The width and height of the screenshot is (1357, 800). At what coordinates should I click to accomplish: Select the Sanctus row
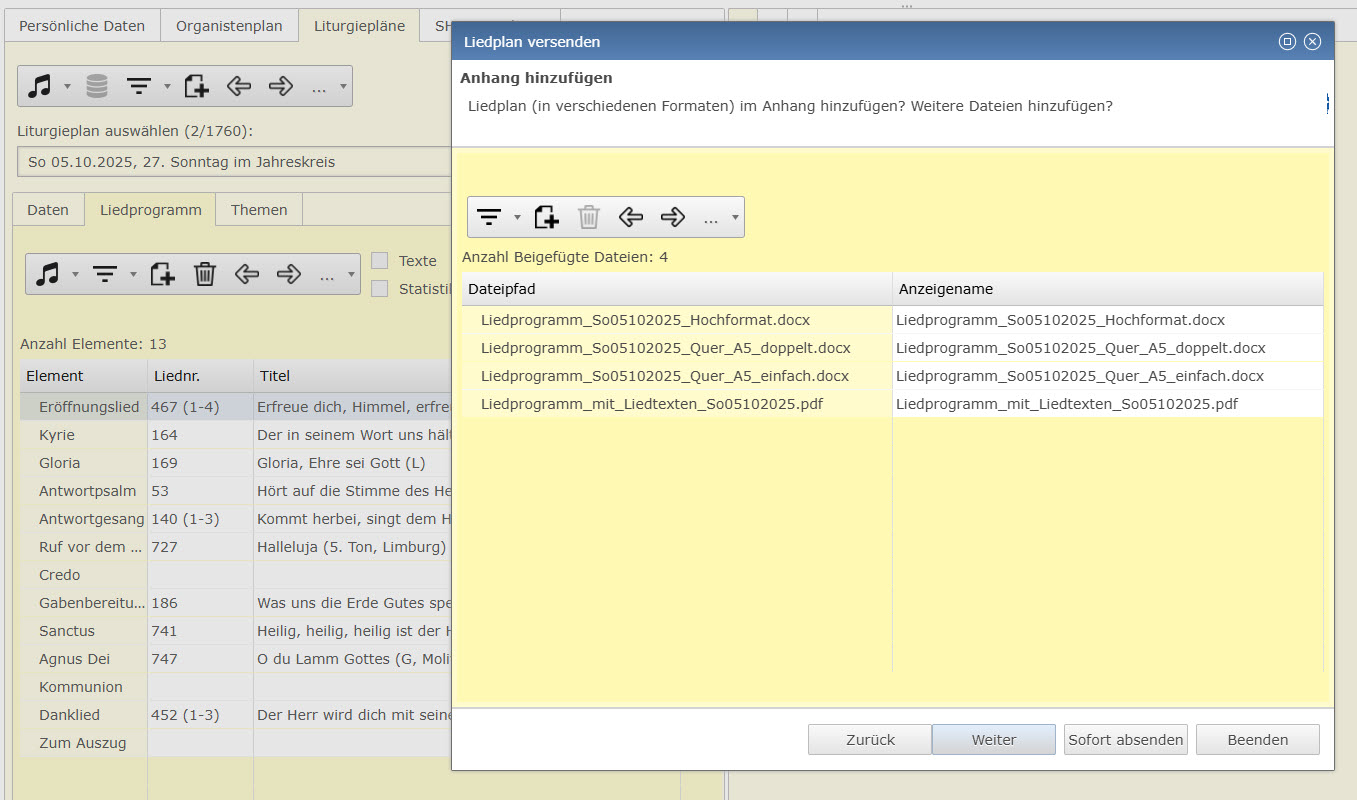(236, 631)
